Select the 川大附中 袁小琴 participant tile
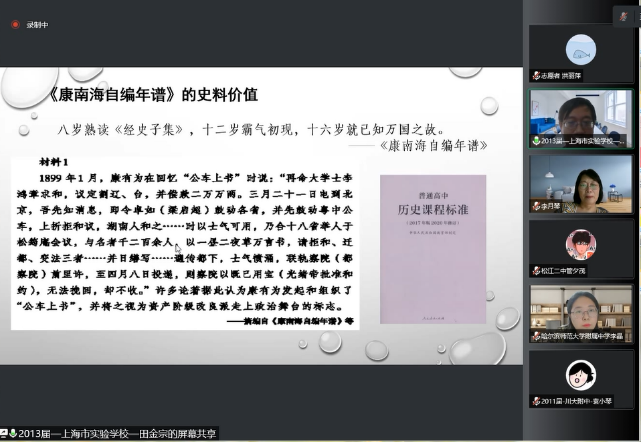 [581, 380]
